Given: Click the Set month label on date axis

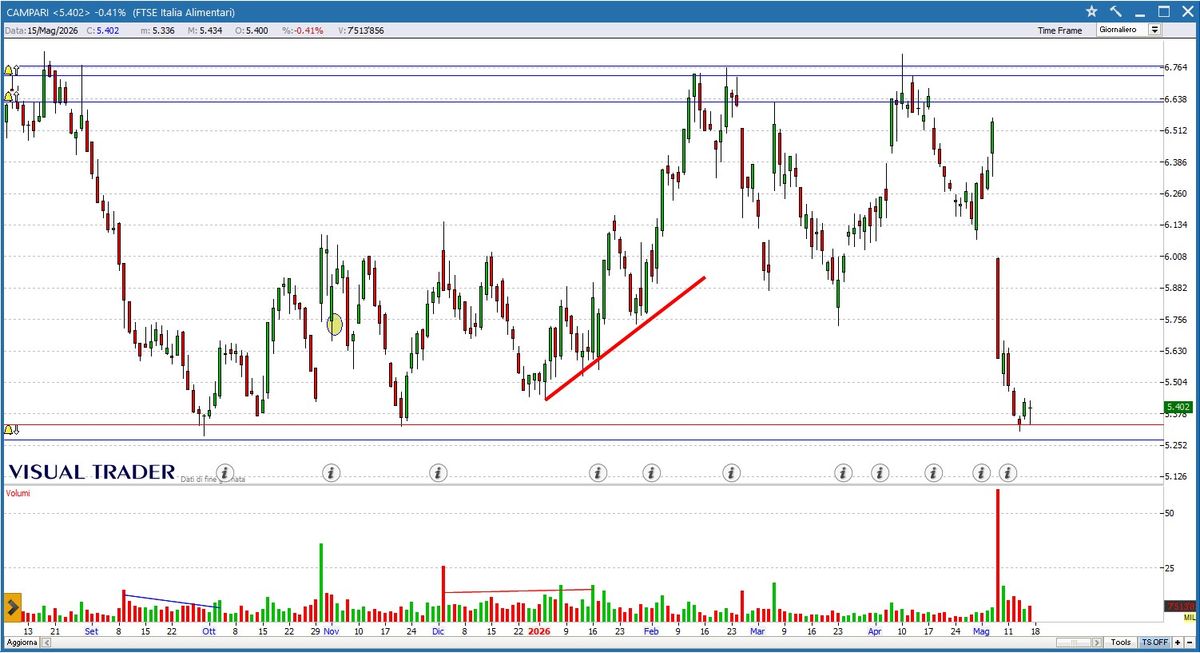Looking at the screenshot, I should click(x=91, y=631).
